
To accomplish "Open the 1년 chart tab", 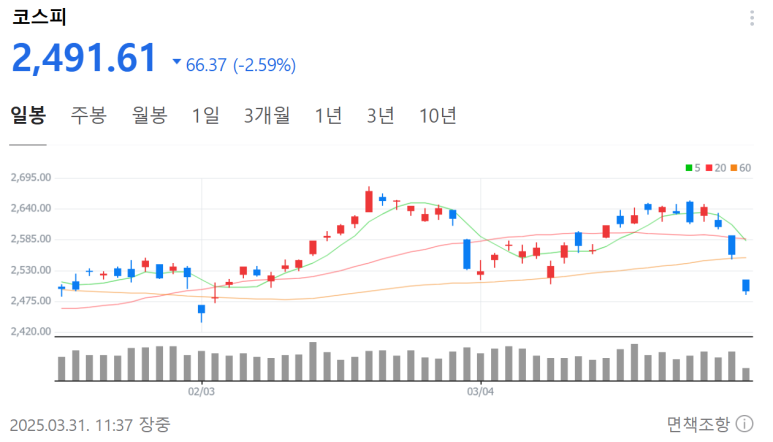I will click(x=328, y=116).
